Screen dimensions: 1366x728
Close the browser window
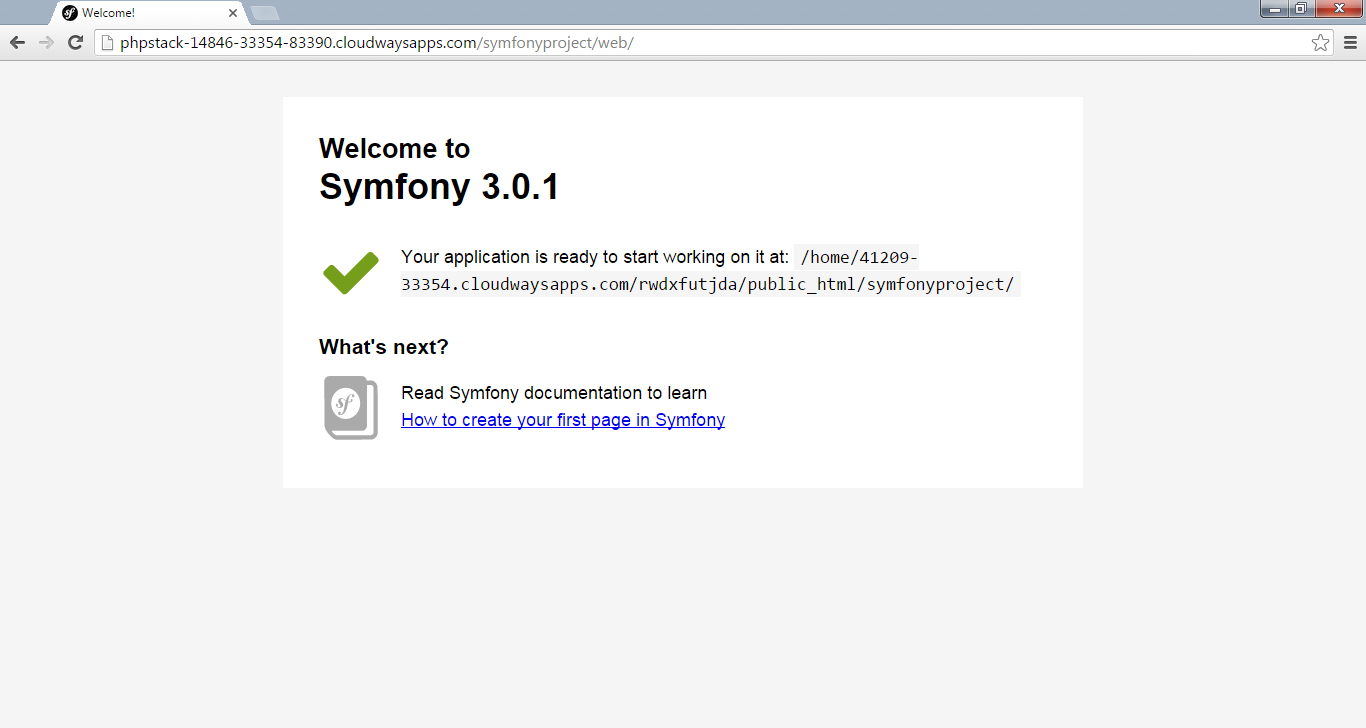(x=1338, y=9)
